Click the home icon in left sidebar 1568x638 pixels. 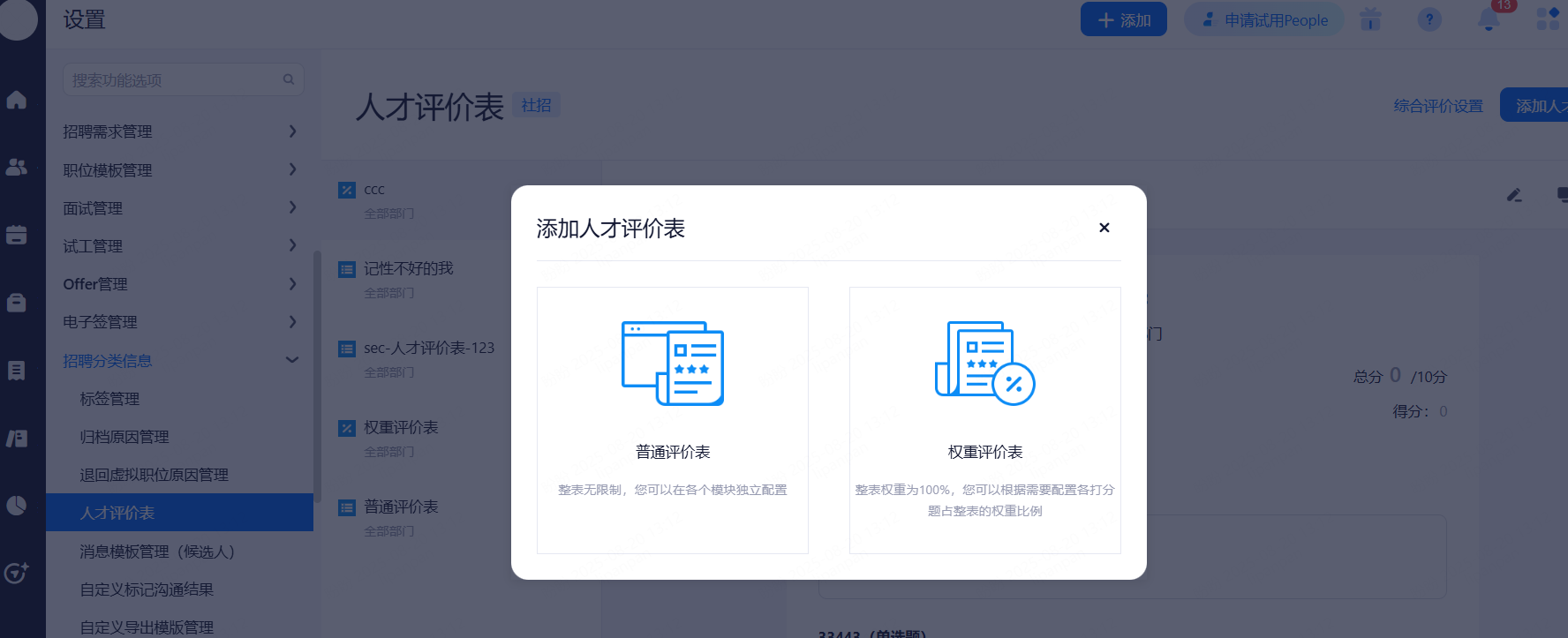[x=17, y=100]
